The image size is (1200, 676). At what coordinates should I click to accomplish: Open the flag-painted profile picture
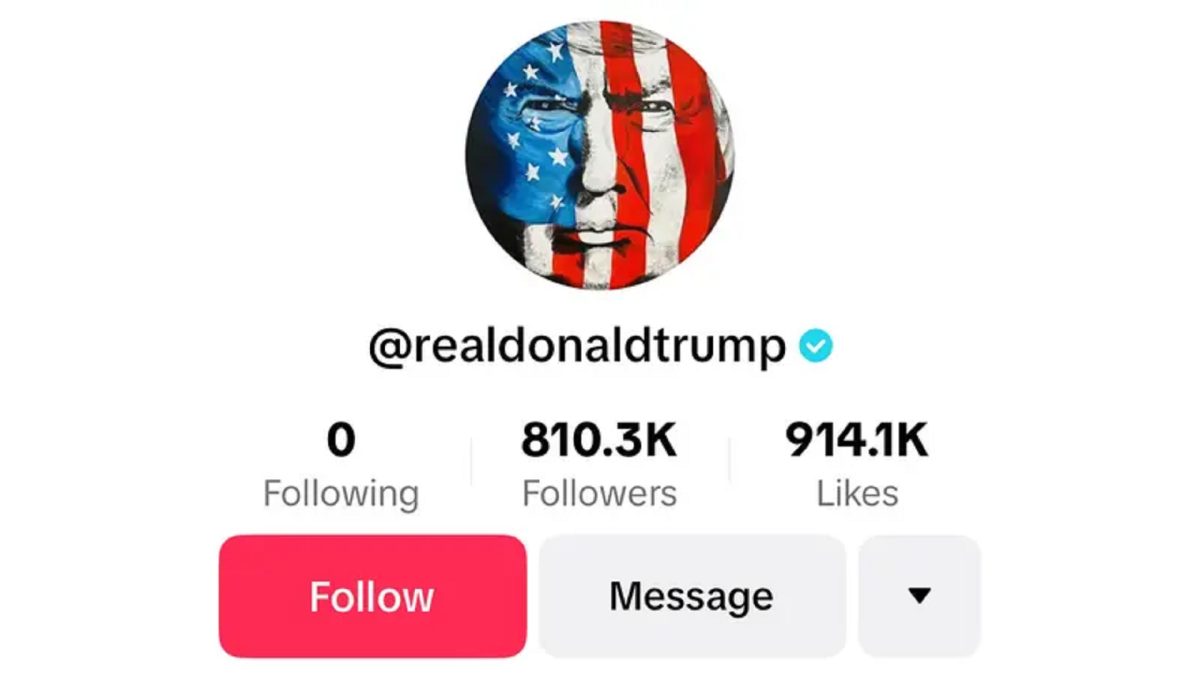click(x=600, y=155)
